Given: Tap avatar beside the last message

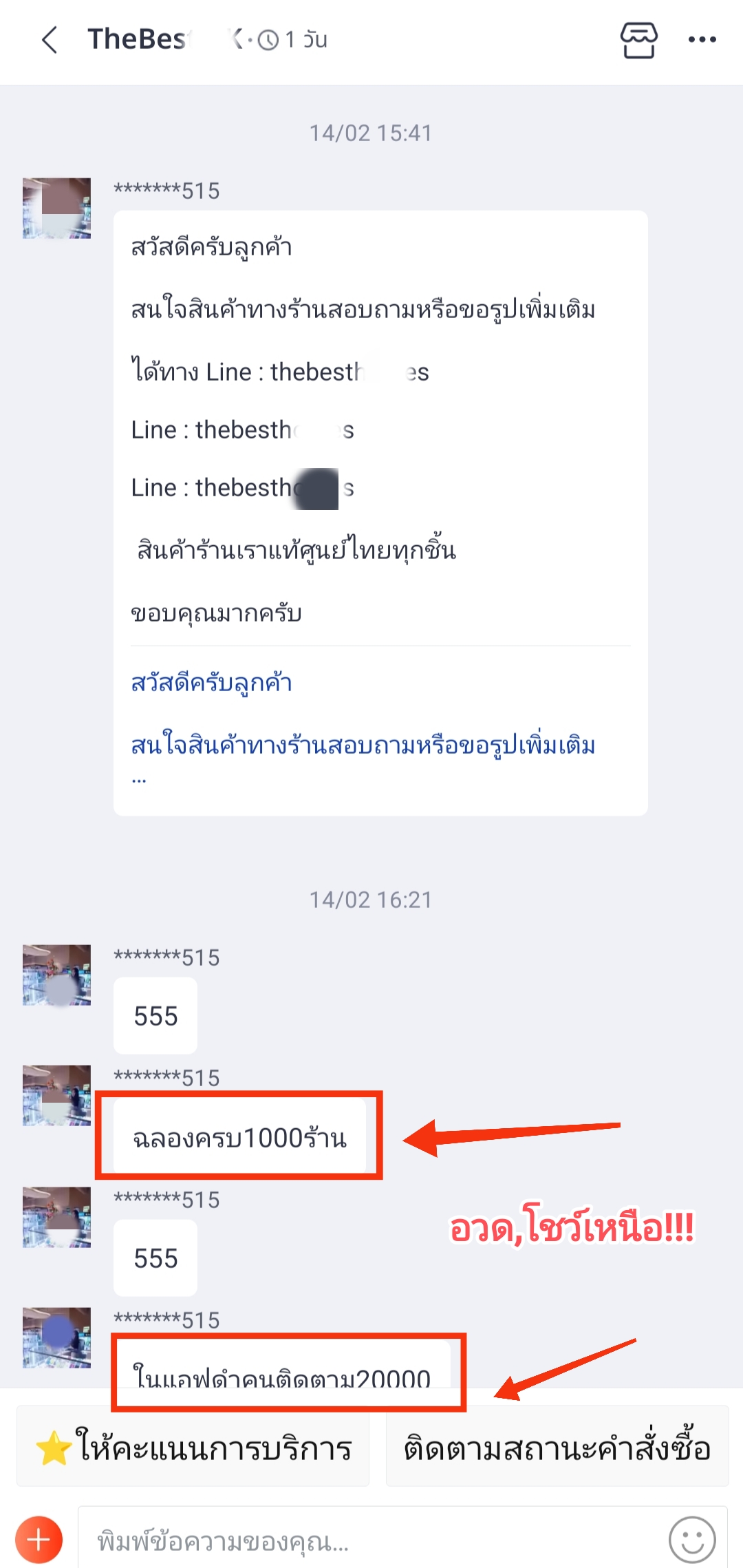Looking at the screenshot, I should tap(56, 1337).
